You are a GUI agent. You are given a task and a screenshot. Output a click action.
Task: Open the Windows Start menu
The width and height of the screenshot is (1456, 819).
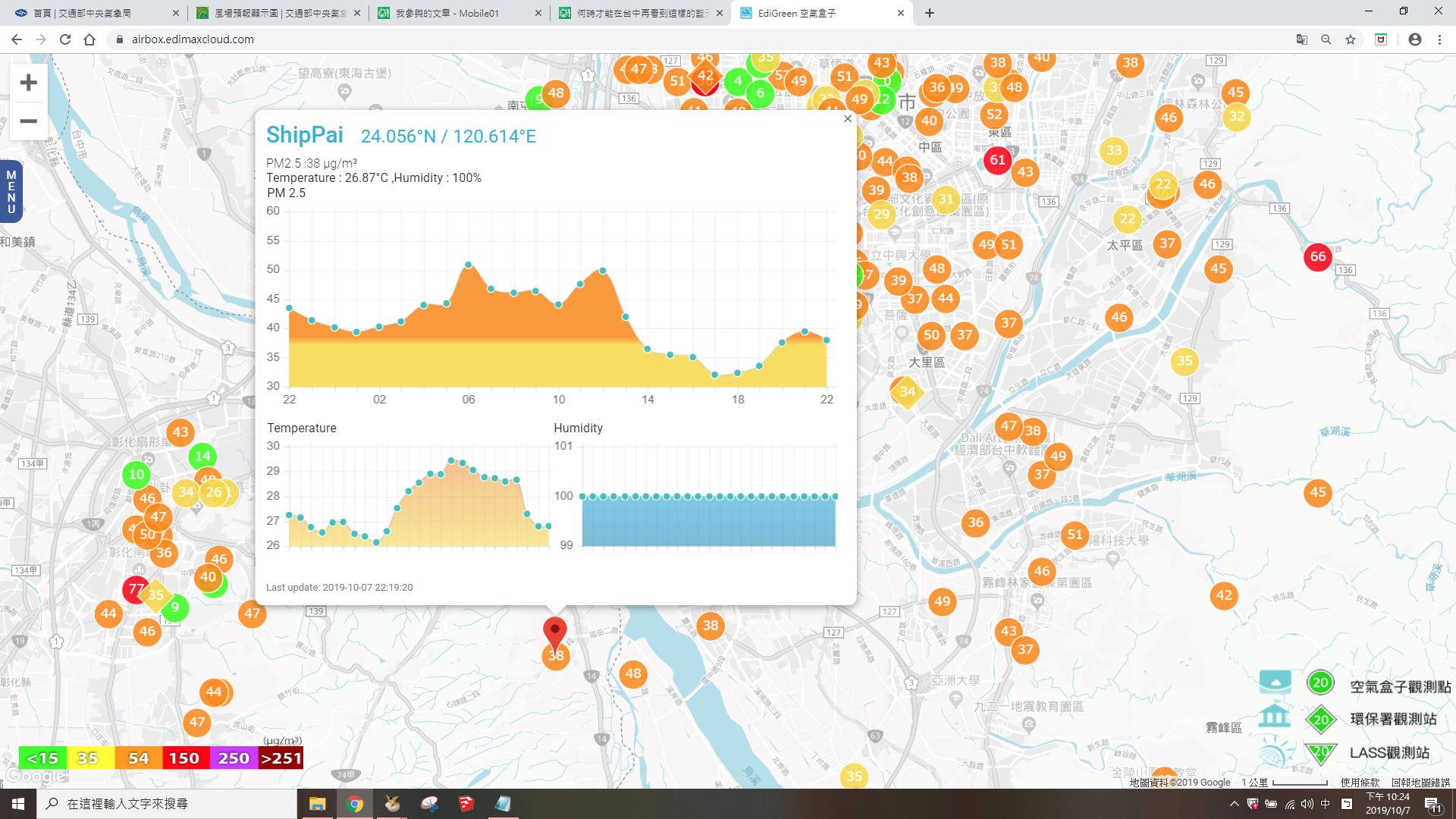click(18, 804)
